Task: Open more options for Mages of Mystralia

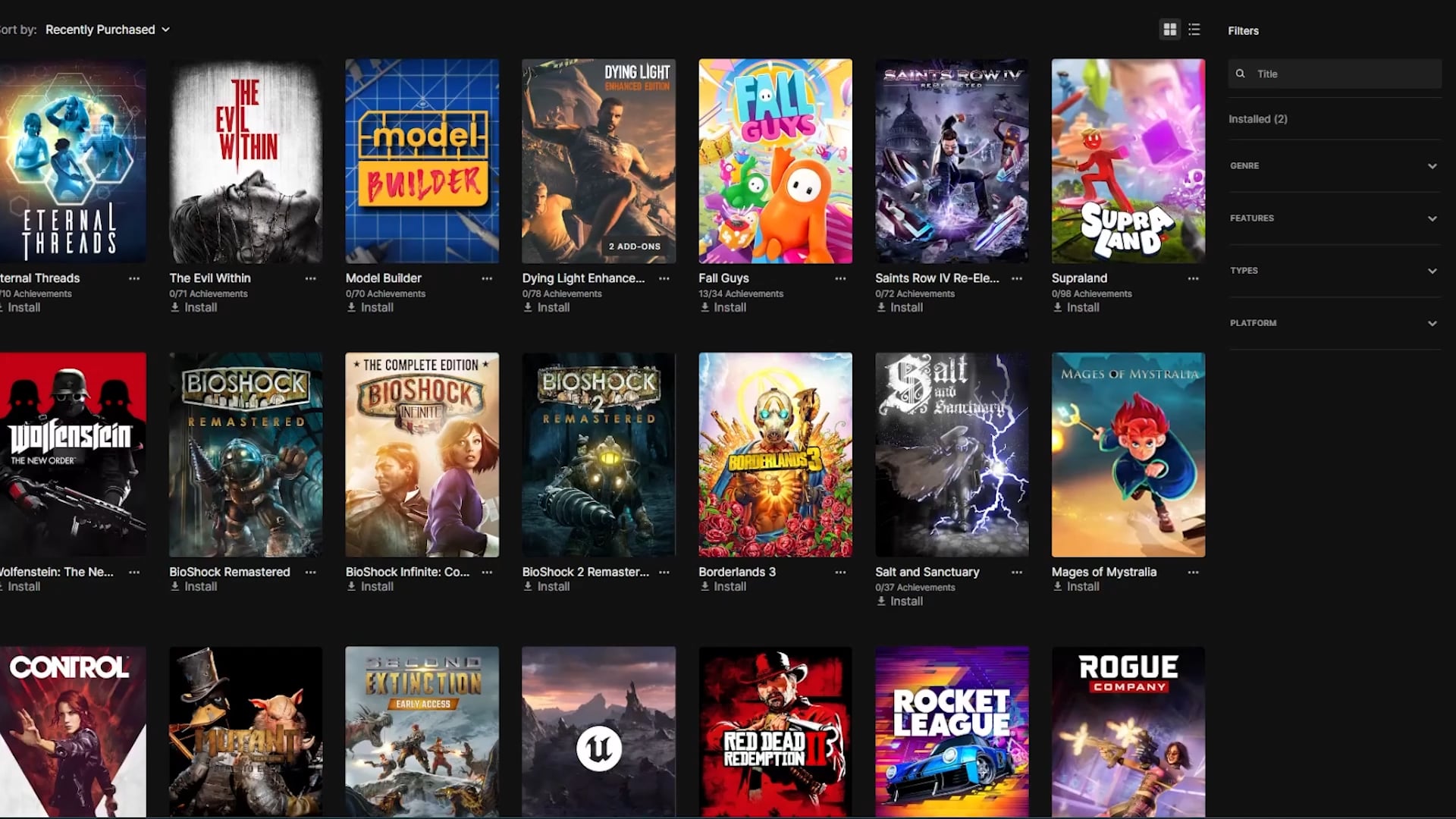Action: click(x=1194, y=572)
